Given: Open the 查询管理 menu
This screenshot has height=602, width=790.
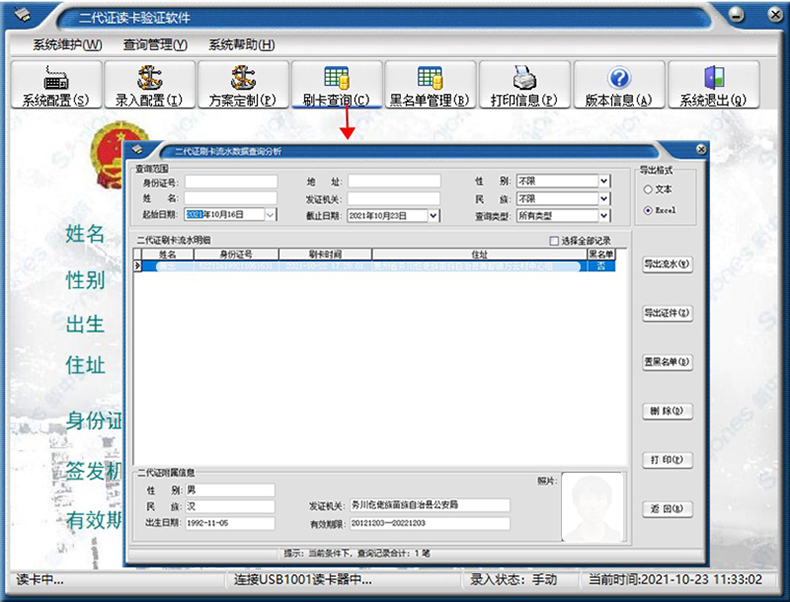Looking at the screenshot, I should (155, 45).
